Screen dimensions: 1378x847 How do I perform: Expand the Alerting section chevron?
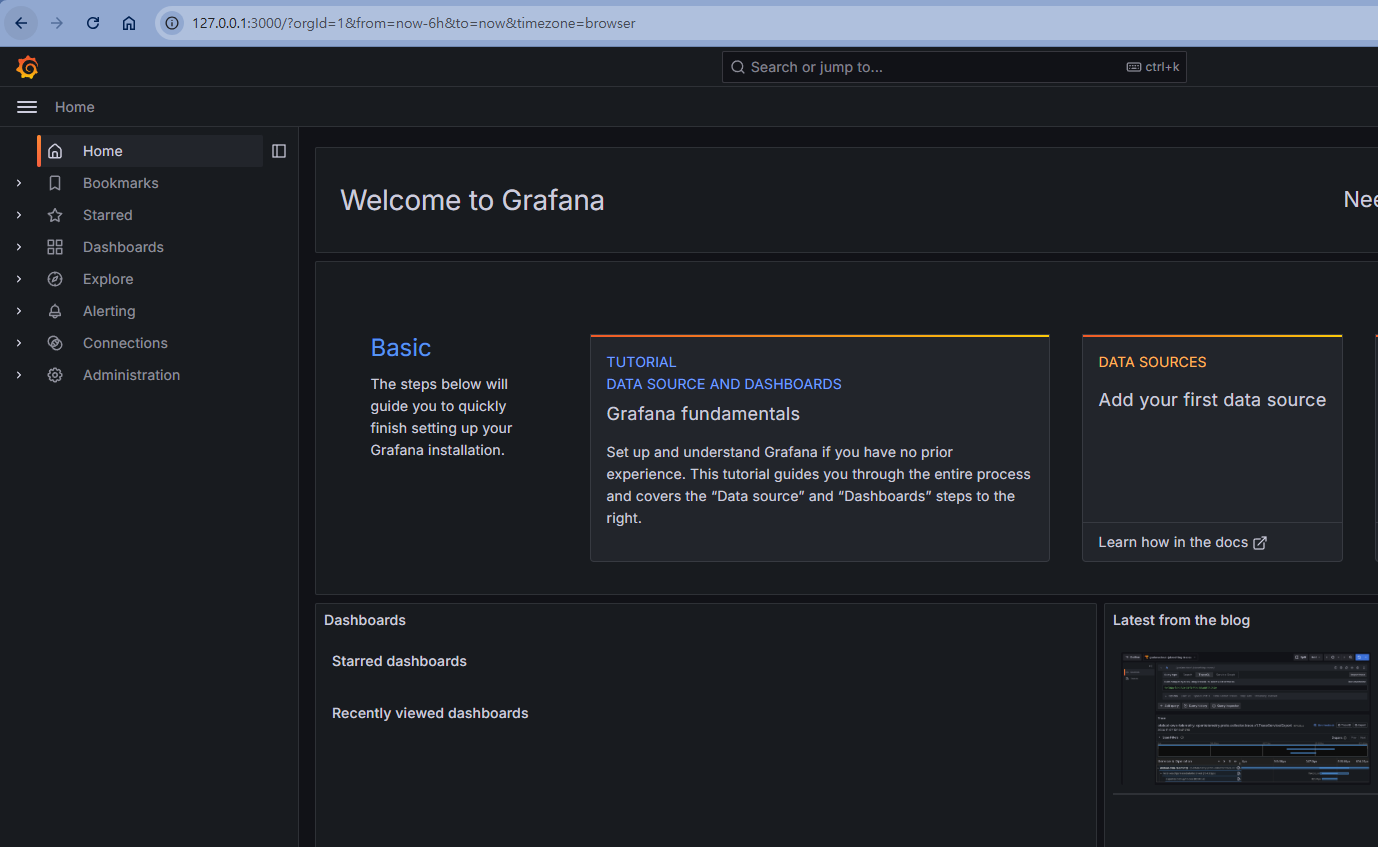(x=18, y=310)
